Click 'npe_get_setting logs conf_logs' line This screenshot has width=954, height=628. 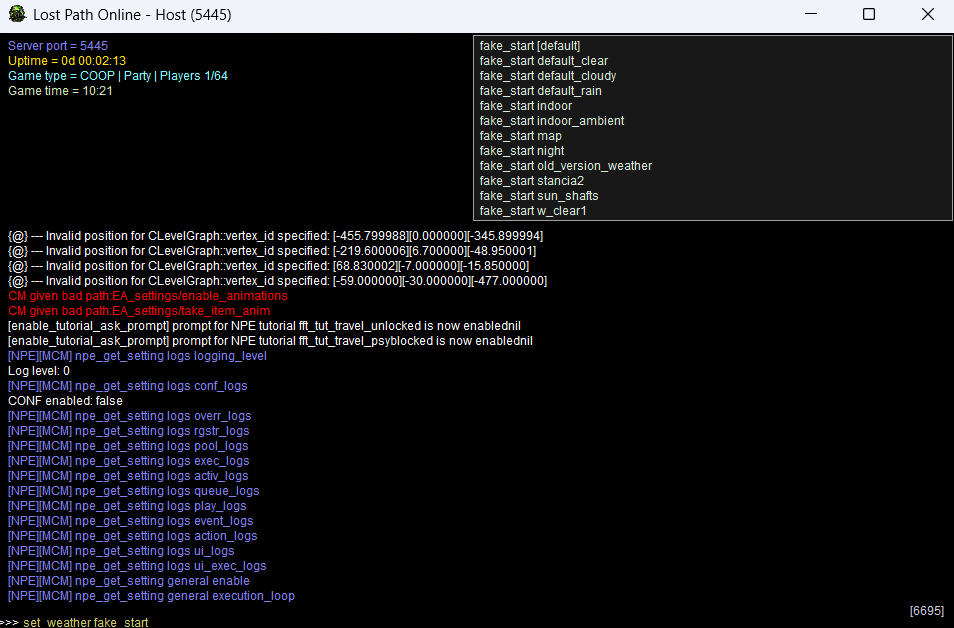click(128, 386)
